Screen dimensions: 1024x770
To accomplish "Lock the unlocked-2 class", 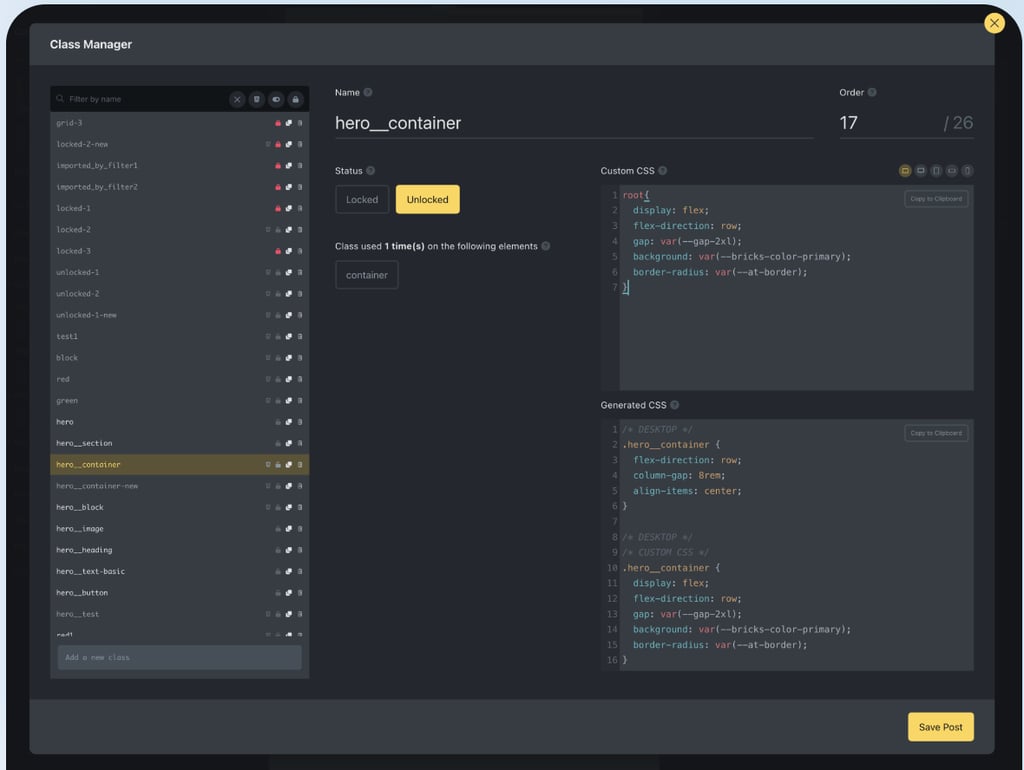I will (278, 294).
